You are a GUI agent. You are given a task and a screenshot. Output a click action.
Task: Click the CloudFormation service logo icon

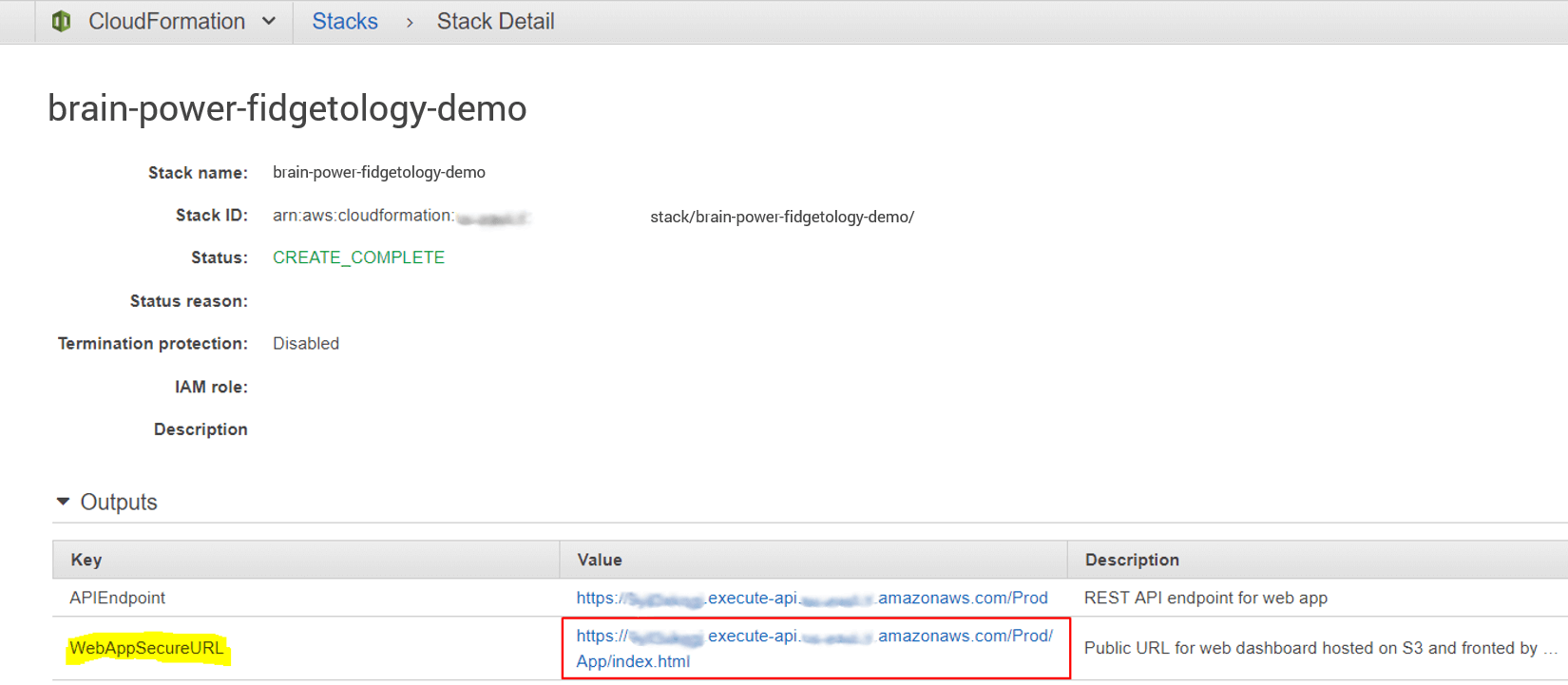tap(62, 21)
